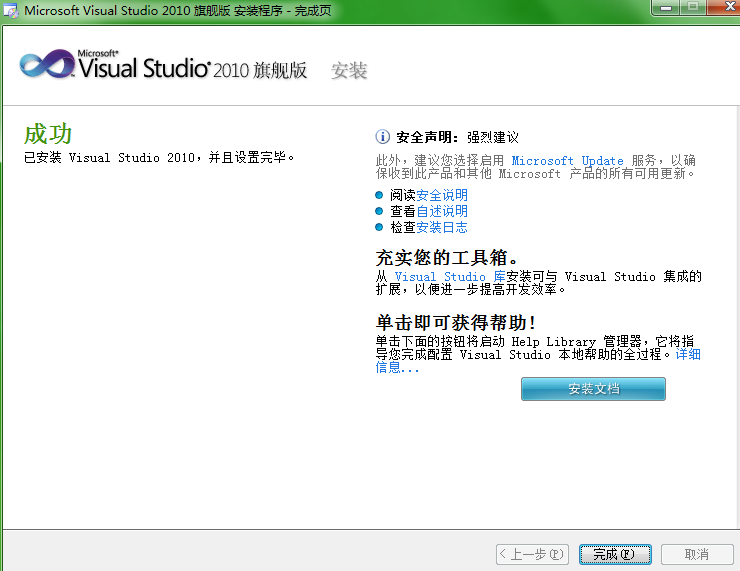Click the blue bullet beside 阅读安全说明
This screenshot has width=740, height=571.
(x=379, y=195)
